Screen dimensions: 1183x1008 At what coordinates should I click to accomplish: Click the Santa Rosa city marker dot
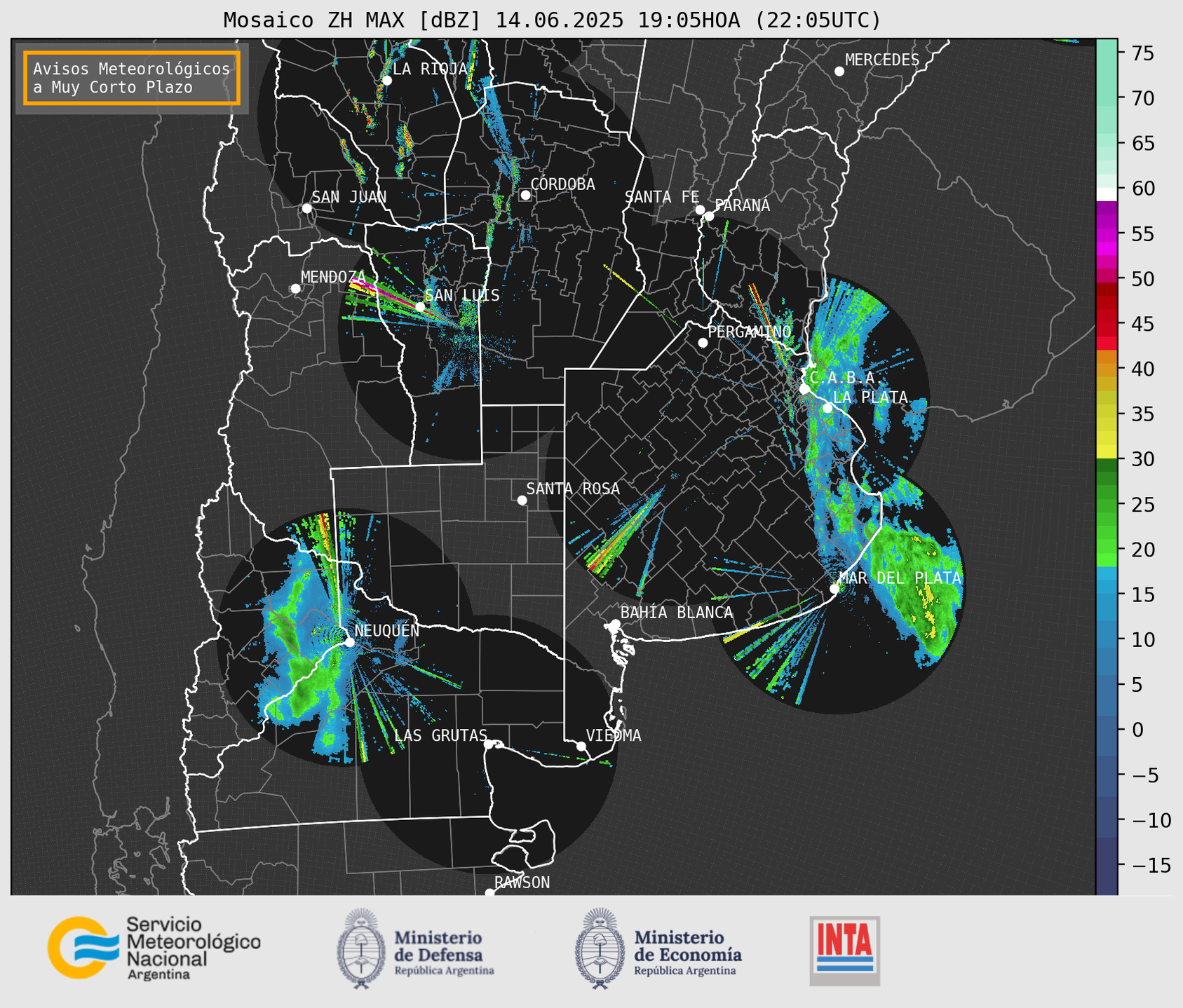click(x=522, y=500)
